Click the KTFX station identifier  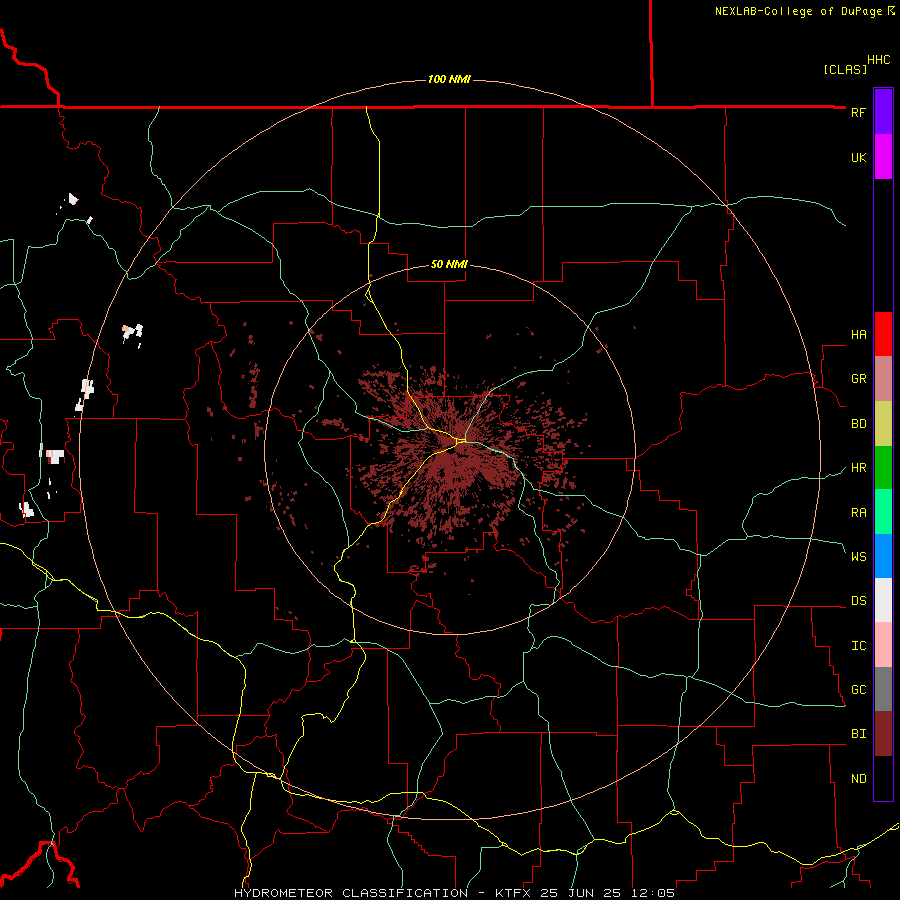pos(513,893)
